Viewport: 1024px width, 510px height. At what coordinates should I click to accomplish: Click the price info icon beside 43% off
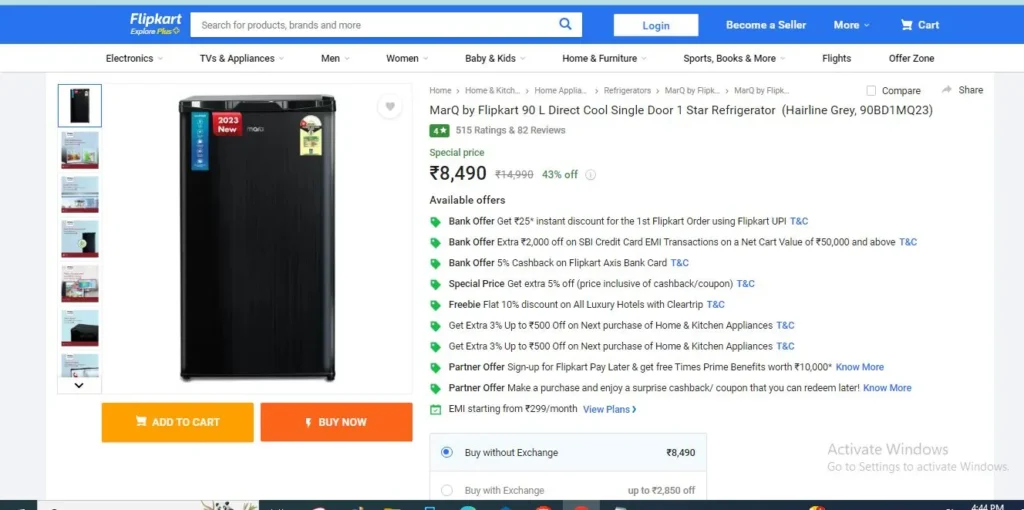[590, 174]
